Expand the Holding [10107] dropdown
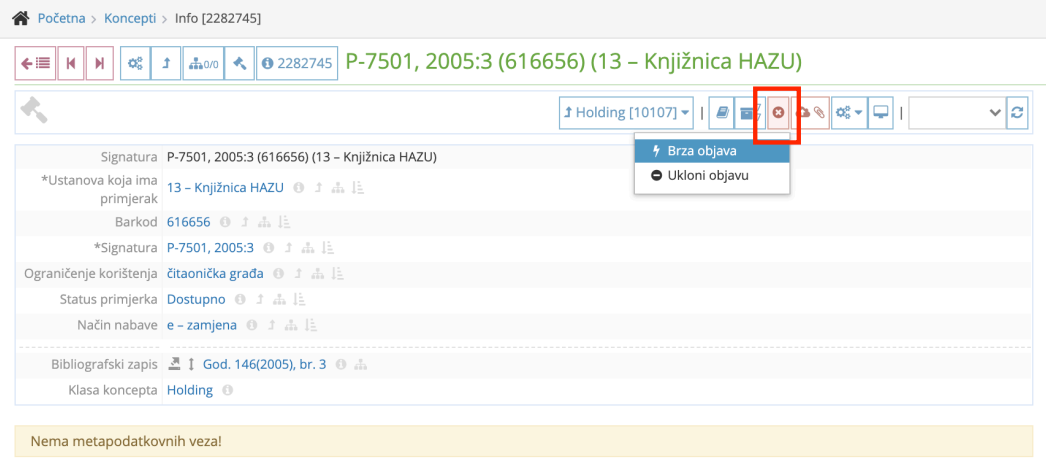Image resolution: width=1046 pixels, height=465 pixels. coord(627,113)
